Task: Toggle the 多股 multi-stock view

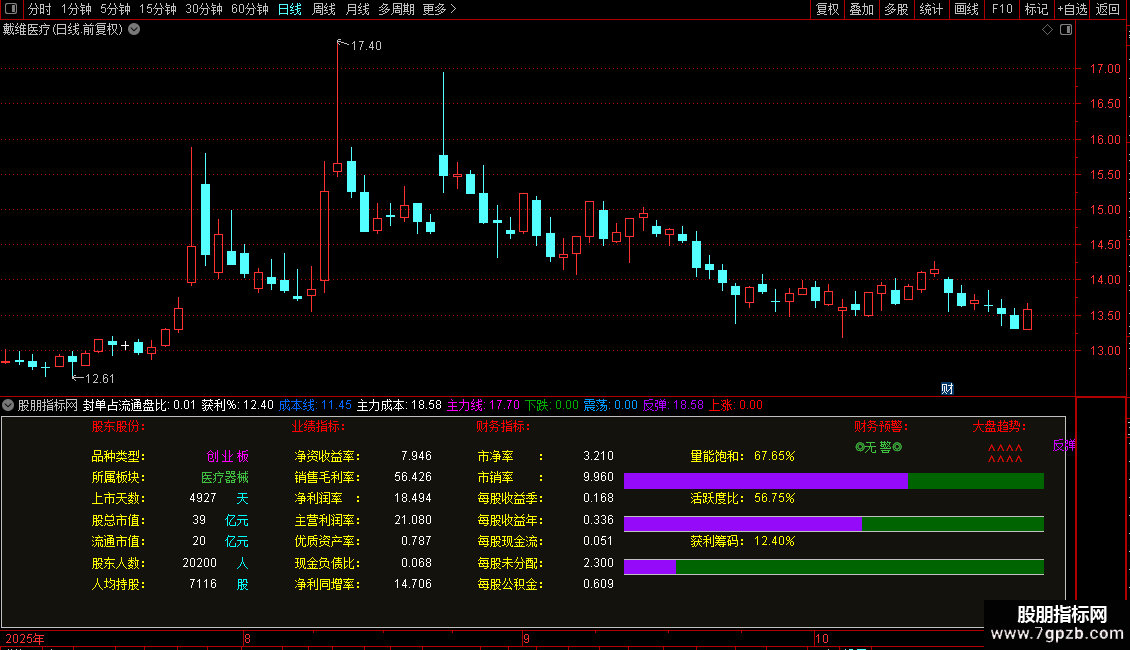Action: coord(896,9)
